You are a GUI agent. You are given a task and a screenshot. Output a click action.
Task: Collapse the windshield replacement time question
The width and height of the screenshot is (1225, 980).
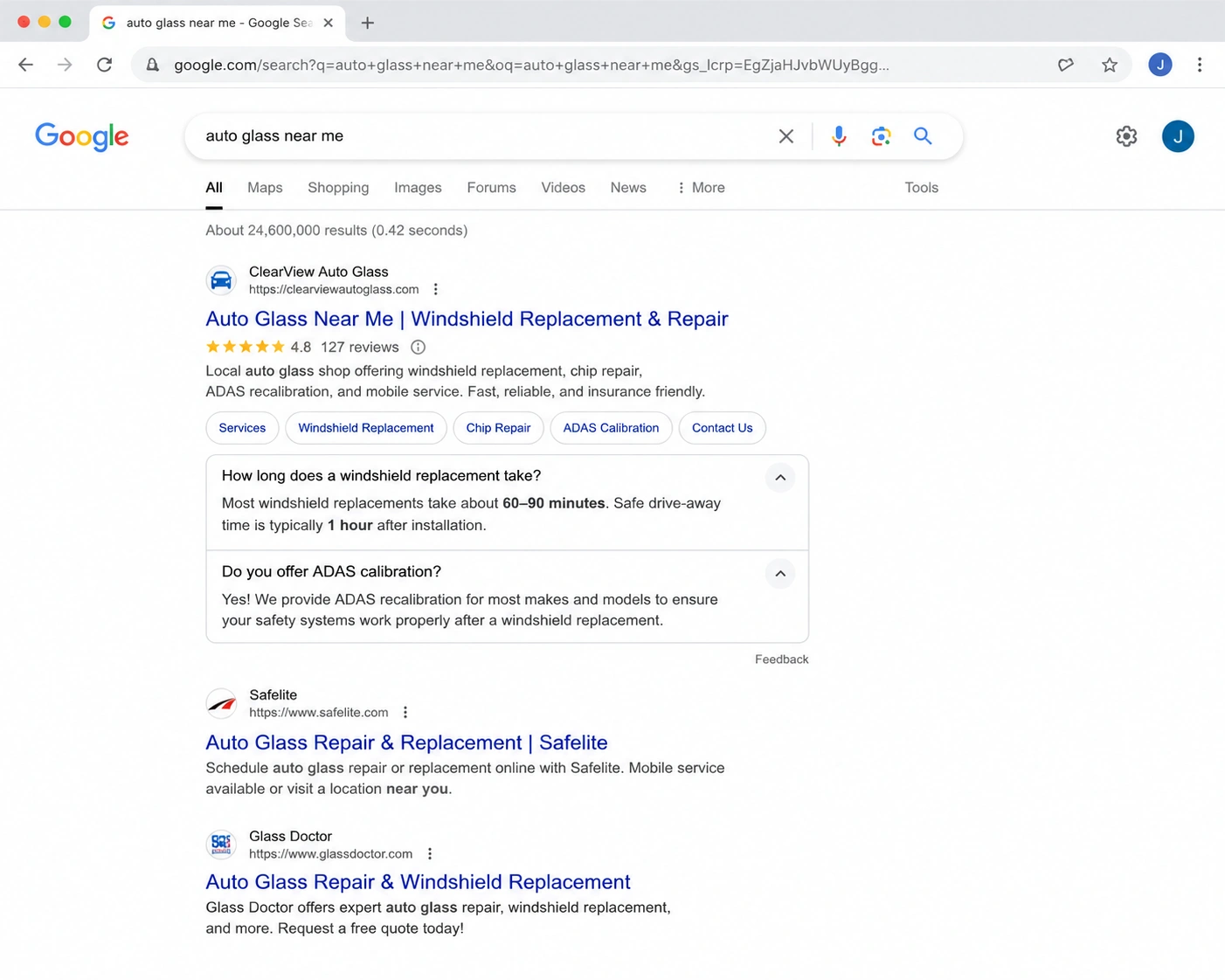coord(780,478)
